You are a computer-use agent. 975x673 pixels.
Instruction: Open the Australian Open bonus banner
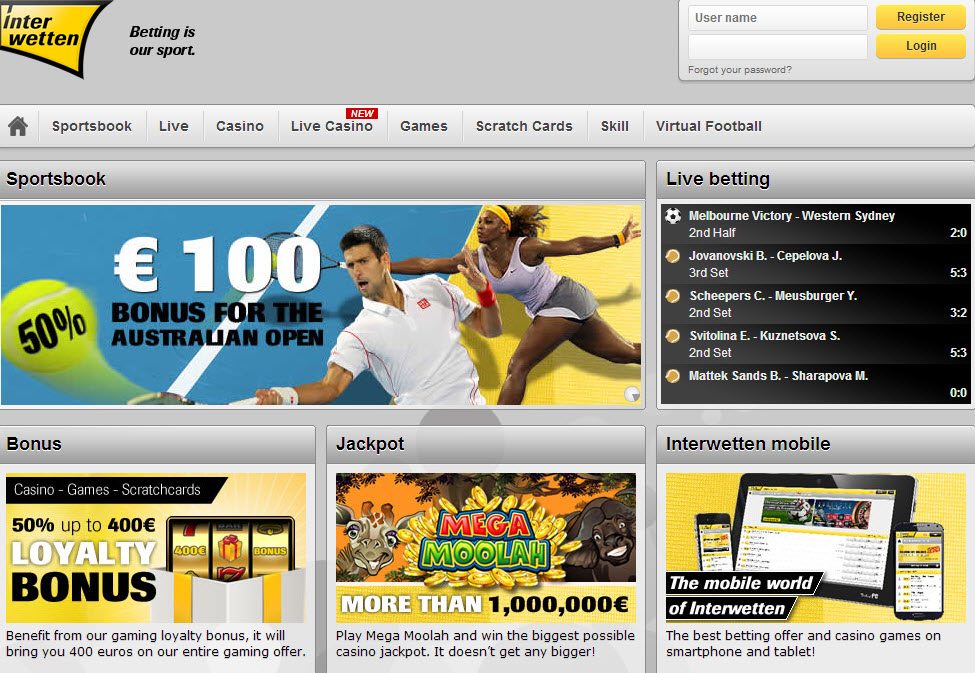321,305
